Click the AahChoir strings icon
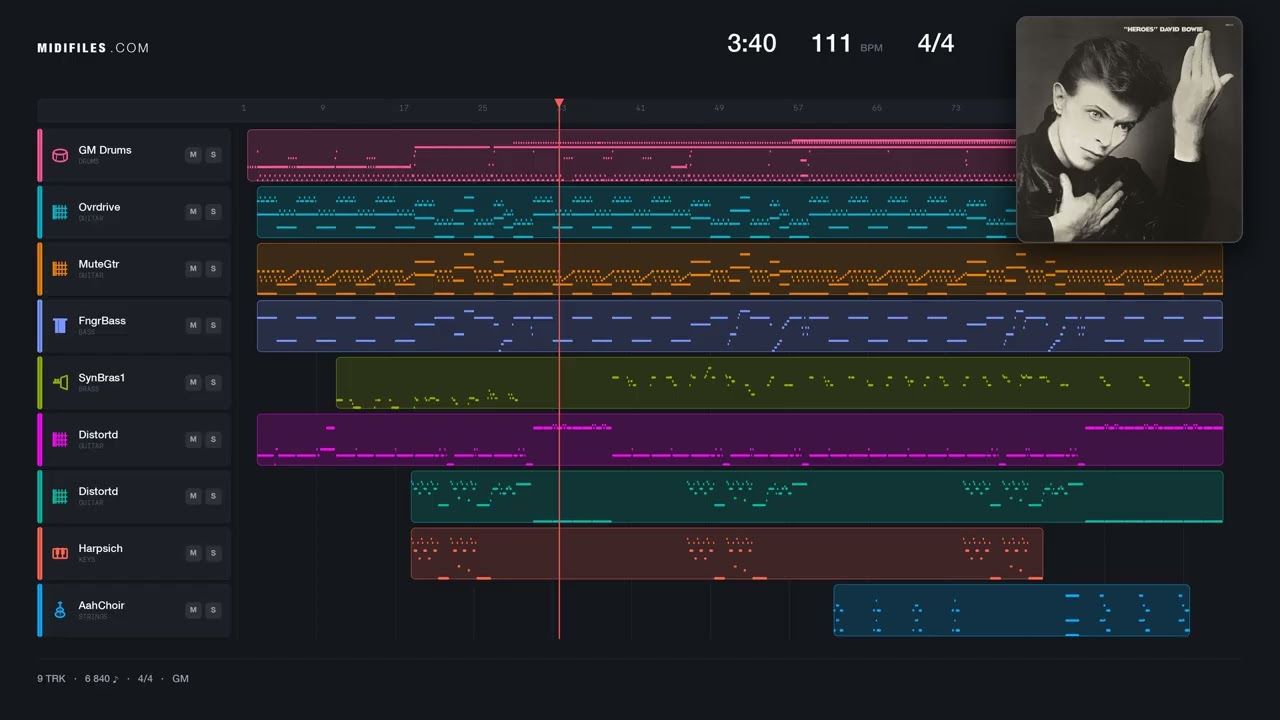Screen dimensions: 1280x720 (x=59, y=611)
